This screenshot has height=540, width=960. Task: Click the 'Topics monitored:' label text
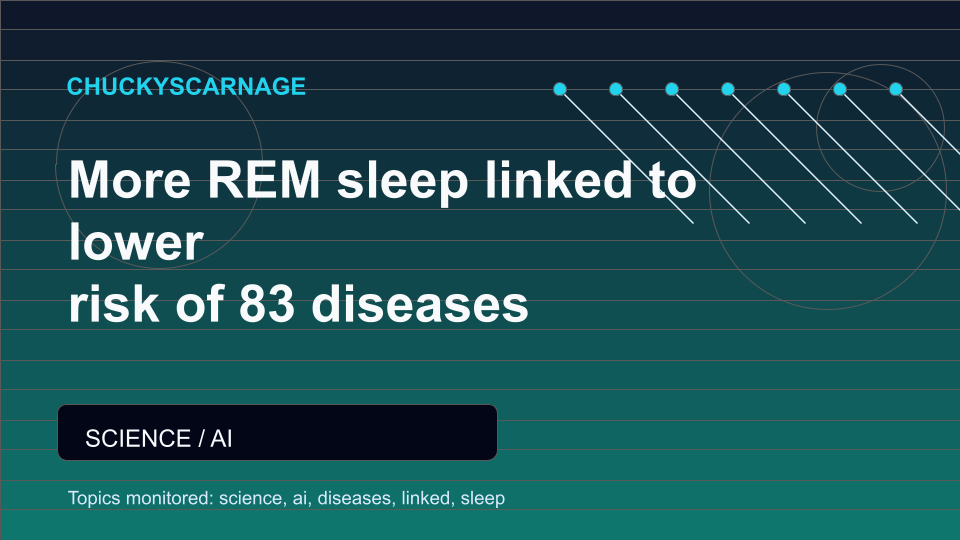(x=141, y=498)
